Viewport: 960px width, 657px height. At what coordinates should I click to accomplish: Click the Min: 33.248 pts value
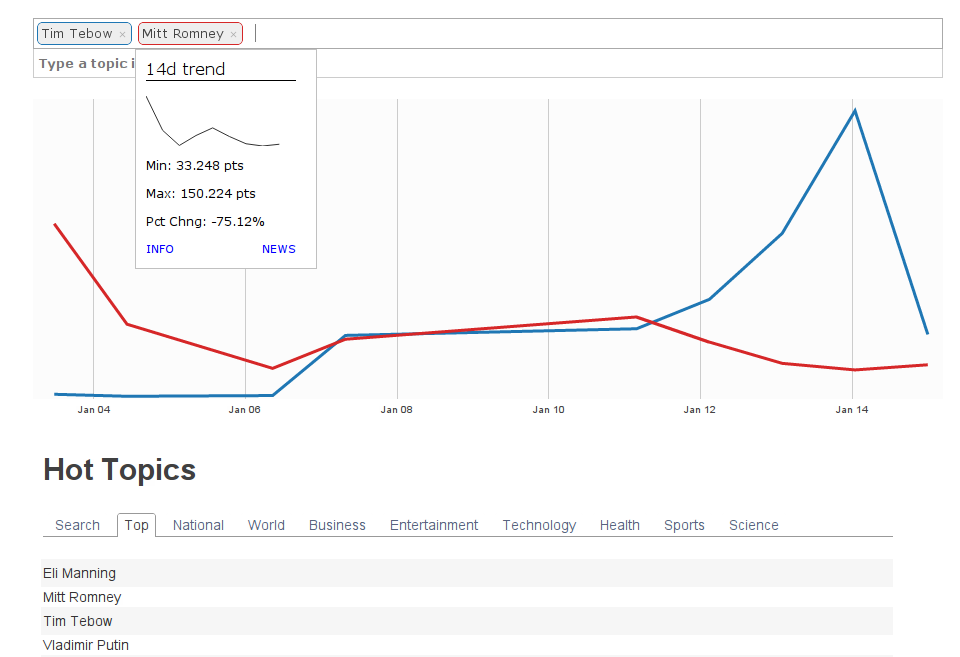(x=195, y=166)
